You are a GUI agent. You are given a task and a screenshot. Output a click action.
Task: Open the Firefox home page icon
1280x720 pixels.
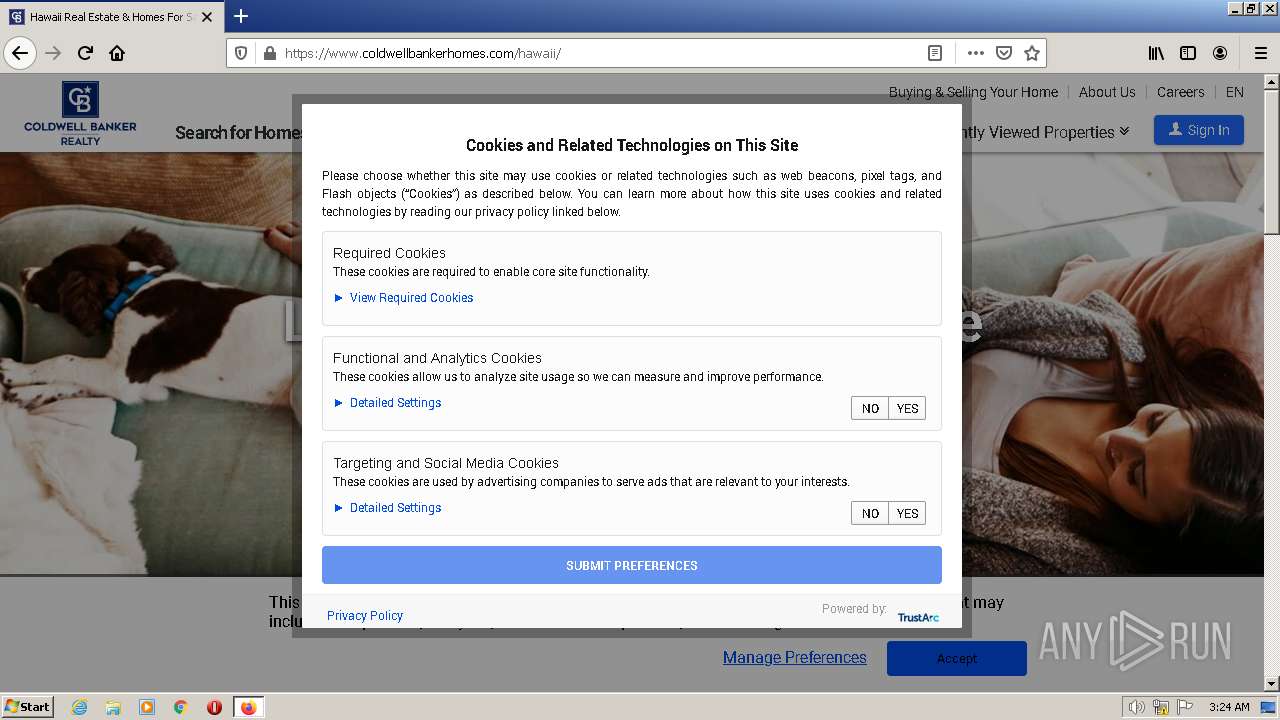117,53
